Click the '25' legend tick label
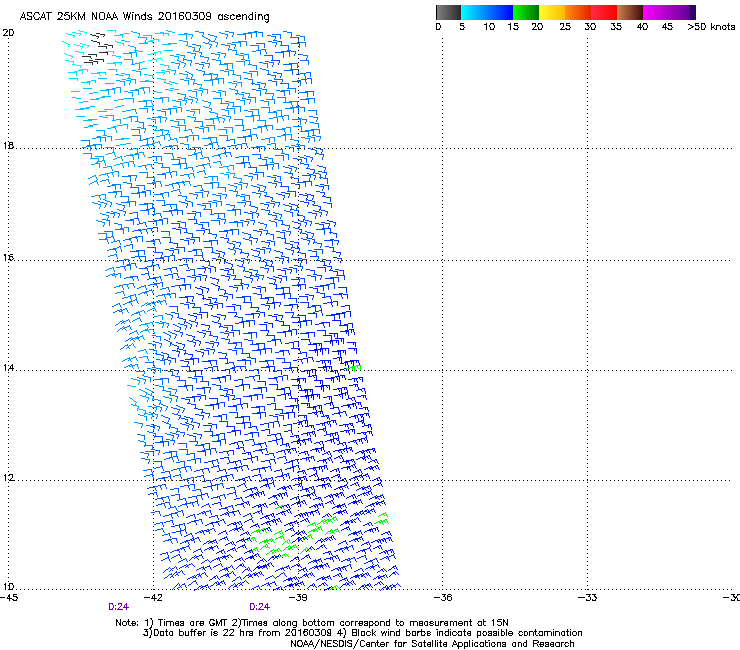The image size is (740, 650). [565, 27]
